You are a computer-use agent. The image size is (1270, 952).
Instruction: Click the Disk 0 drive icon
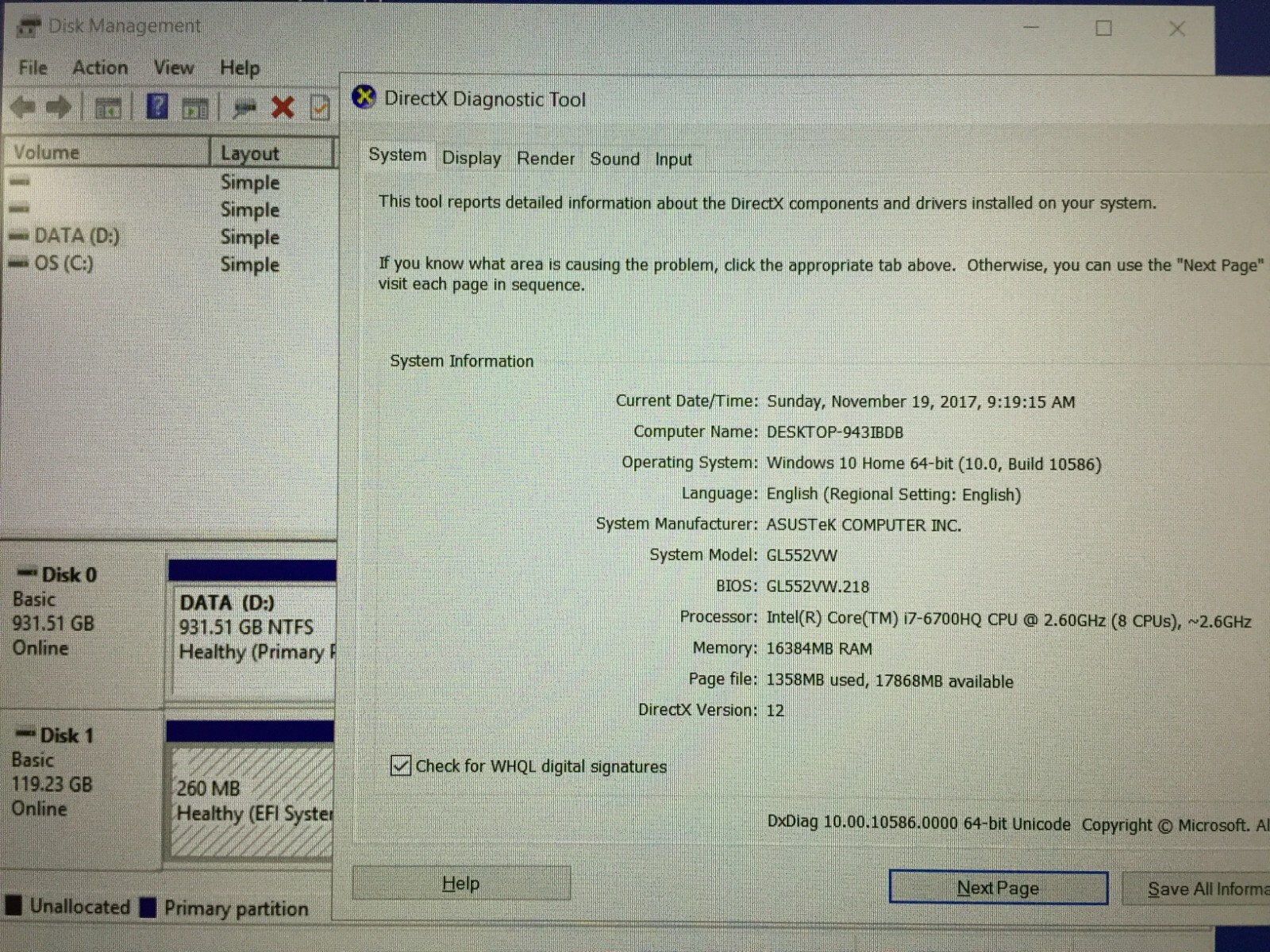(27, 573)
